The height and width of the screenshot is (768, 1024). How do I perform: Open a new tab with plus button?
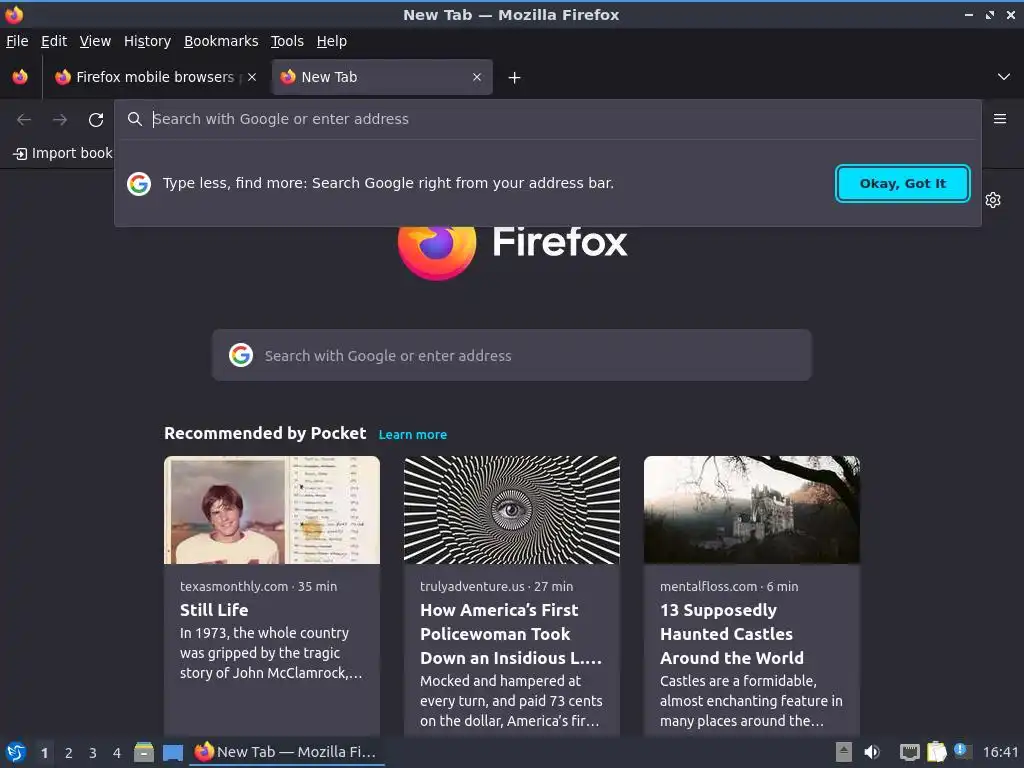(x=515, y=78)
